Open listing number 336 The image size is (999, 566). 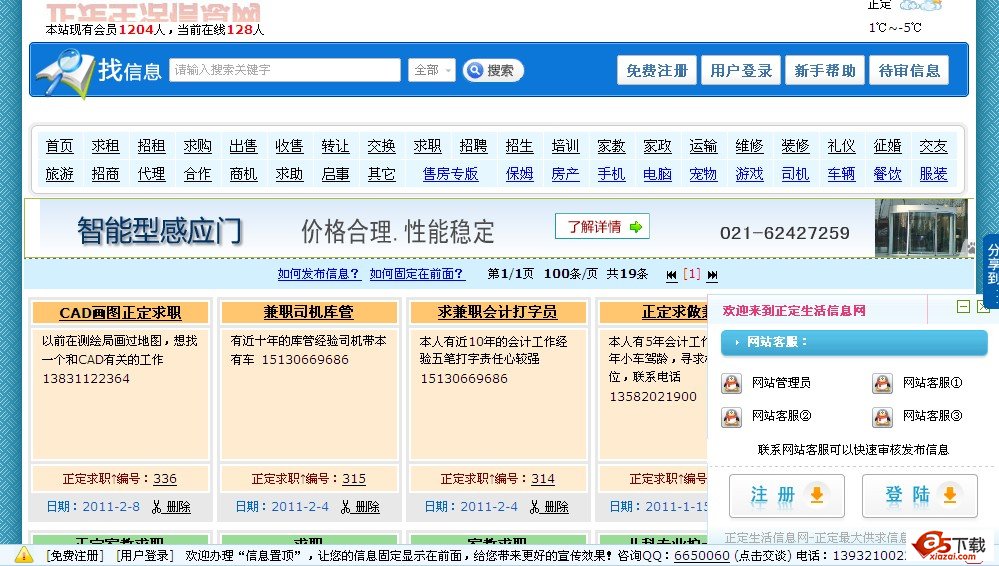[165, 479]
